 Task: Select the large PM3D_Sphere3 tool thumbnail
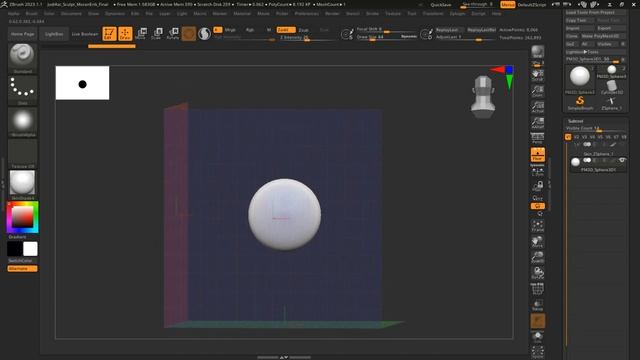coord(580,78)
